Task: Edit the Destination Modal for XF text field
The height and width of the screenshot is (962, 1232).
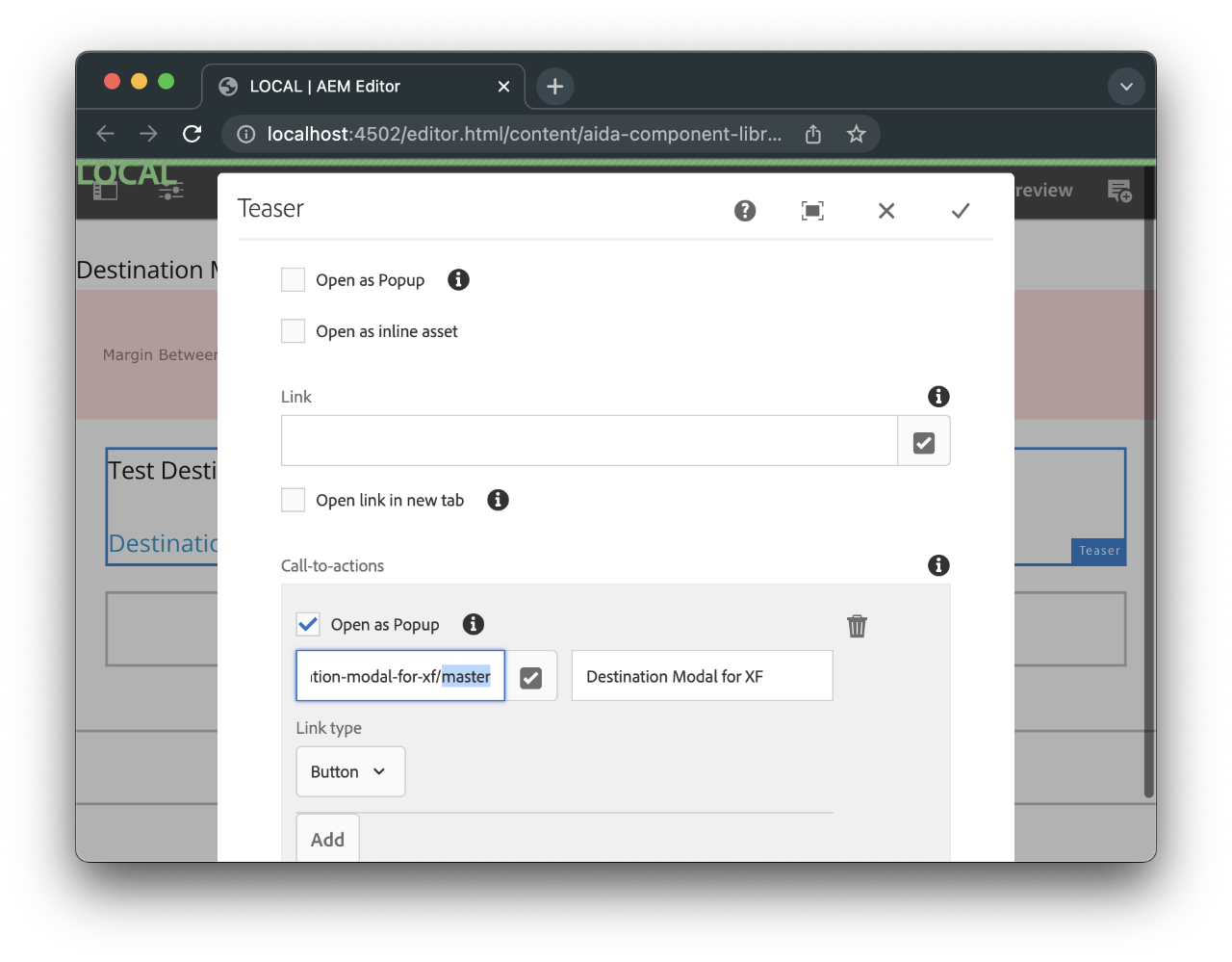Action: tap(702, 676)
